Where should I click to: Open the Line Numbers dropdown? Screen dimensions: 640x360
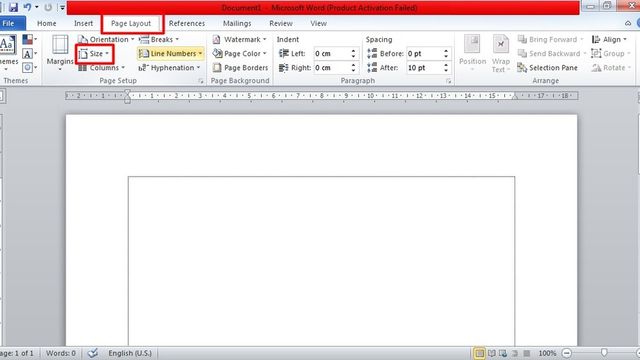[x=171, y=53]
